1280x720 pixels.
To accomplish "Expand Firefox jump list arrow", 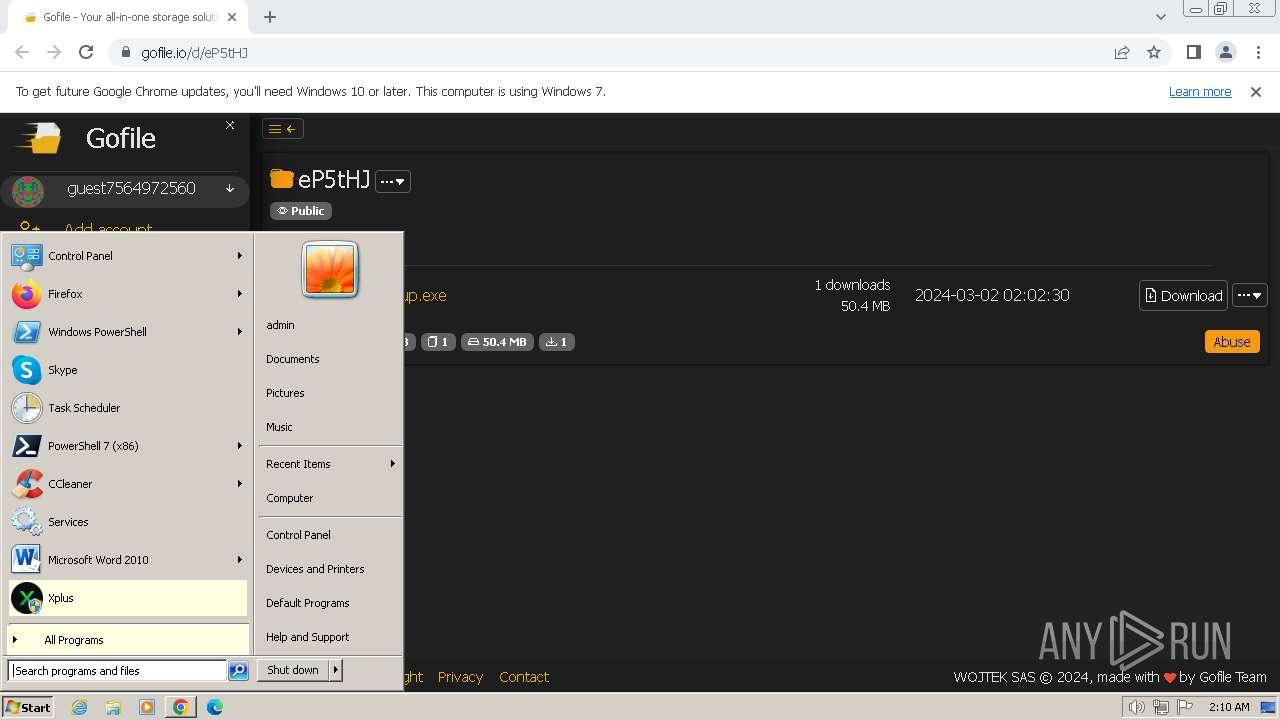I will 240,294.
